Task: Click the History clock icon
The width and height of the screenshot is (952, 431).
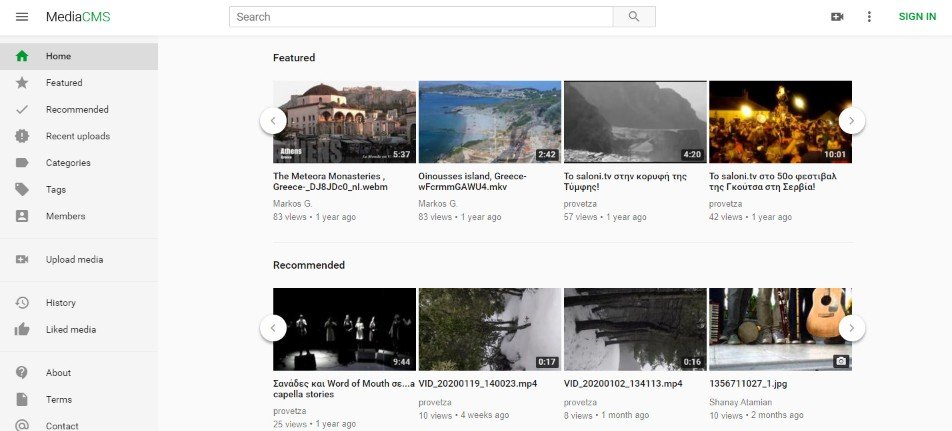Action: pos(22,303)
